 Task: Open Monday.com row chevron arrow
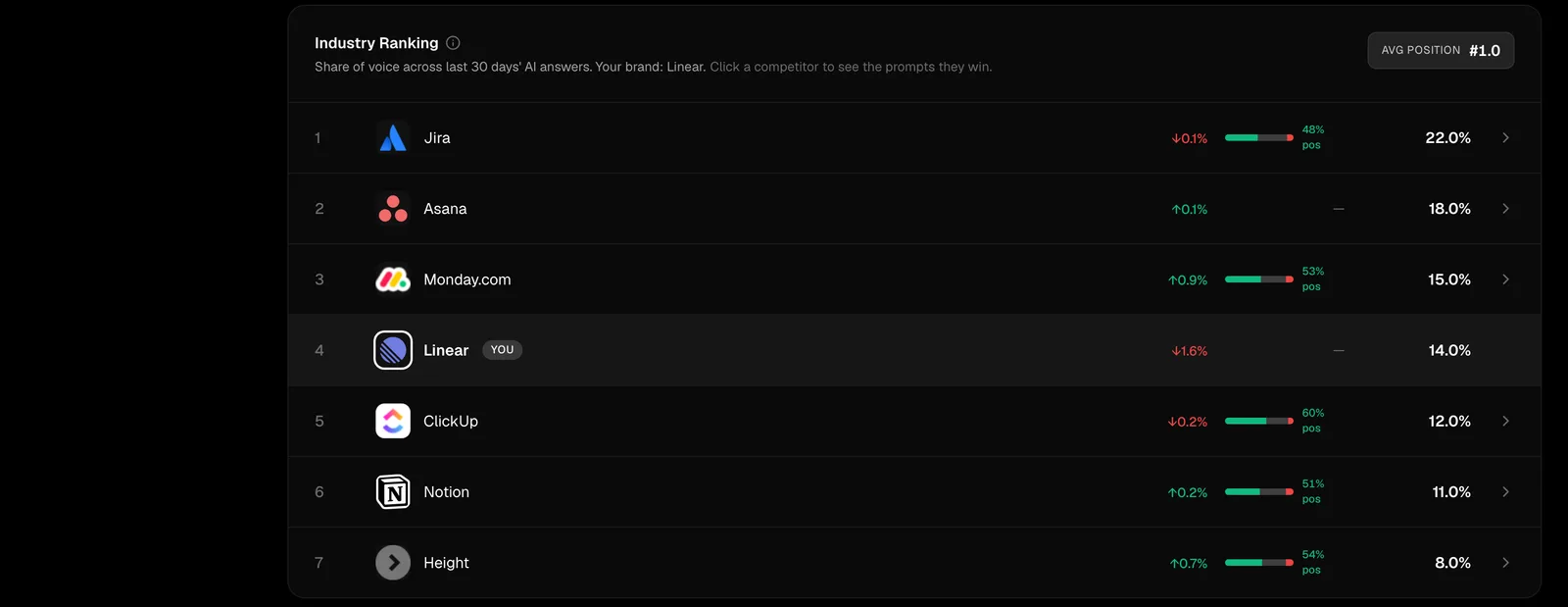1506,279
